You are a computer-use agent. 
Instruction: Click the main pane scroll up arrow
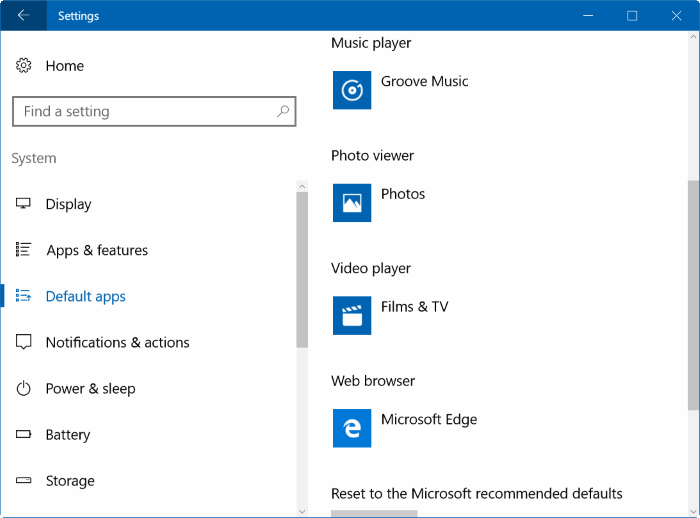[693, 38]
